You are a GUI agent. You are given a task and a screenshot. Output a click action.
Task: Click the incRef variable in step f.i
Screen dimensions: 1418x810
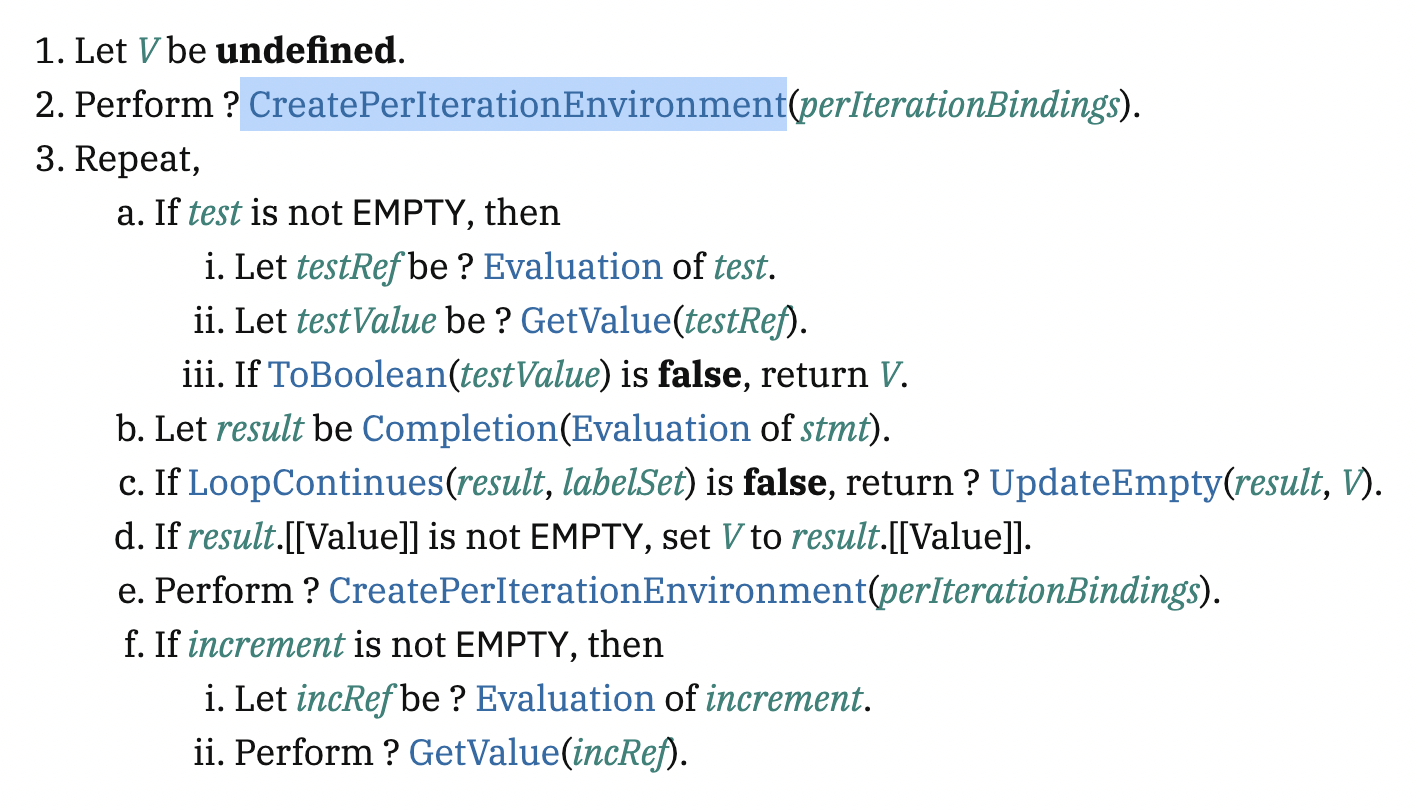point(343,699)
